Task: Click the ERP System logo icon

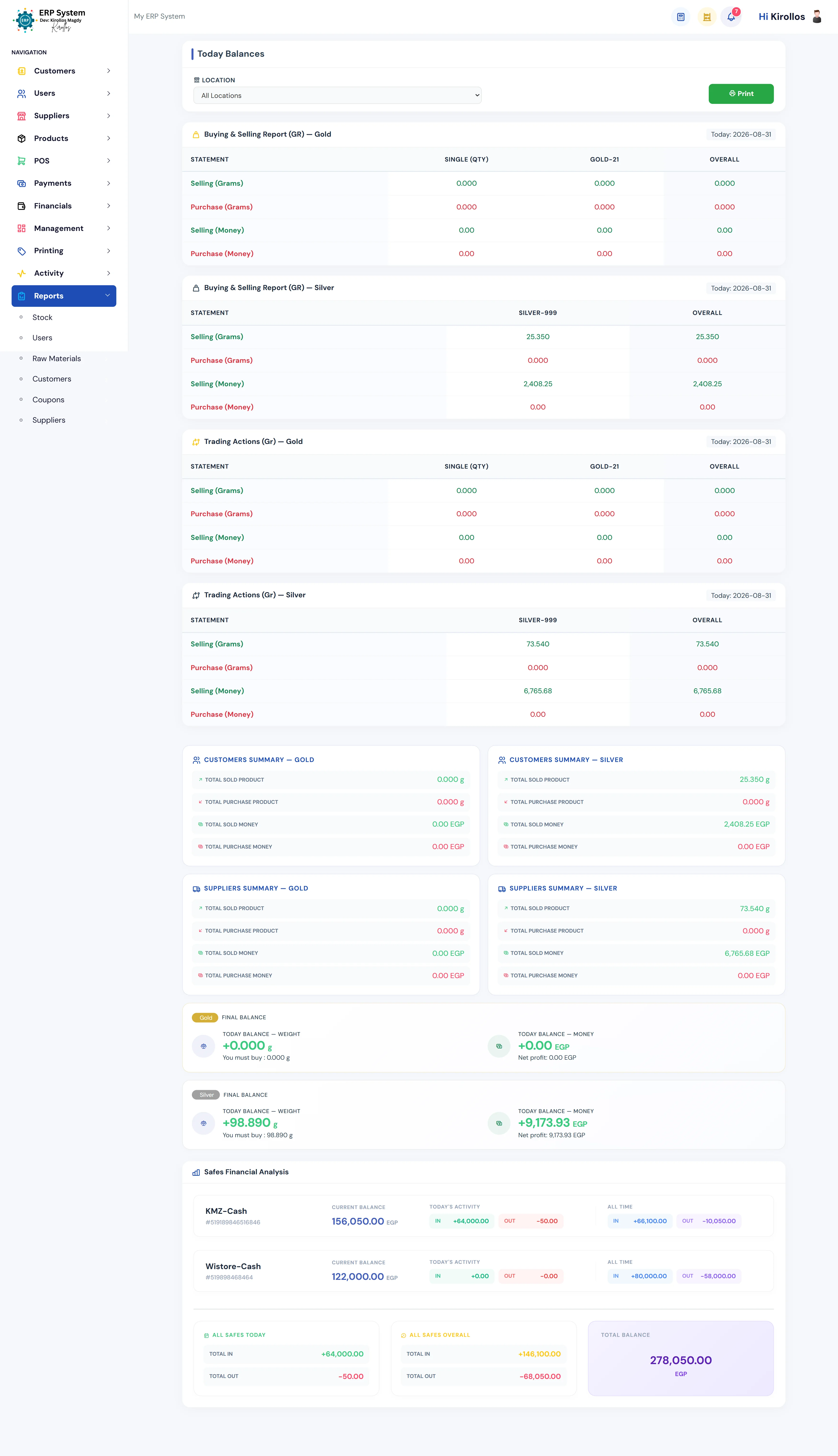Action: [25, 20]
